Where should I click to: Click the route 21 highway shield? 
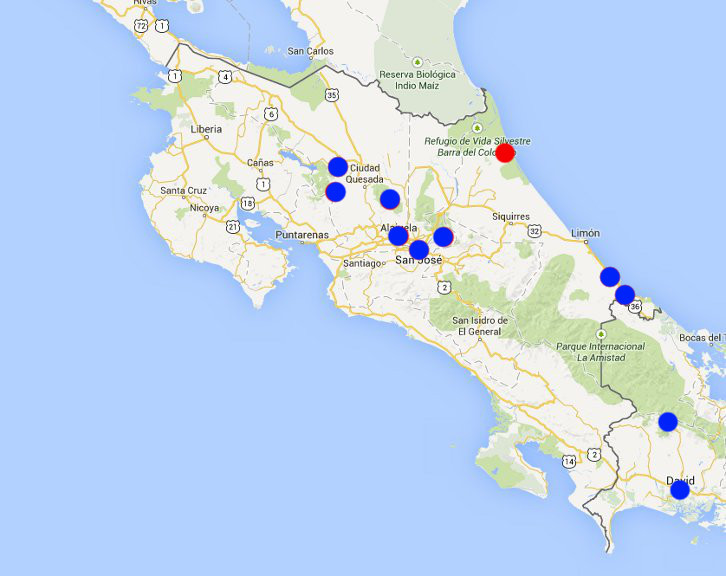pos(233,227)
